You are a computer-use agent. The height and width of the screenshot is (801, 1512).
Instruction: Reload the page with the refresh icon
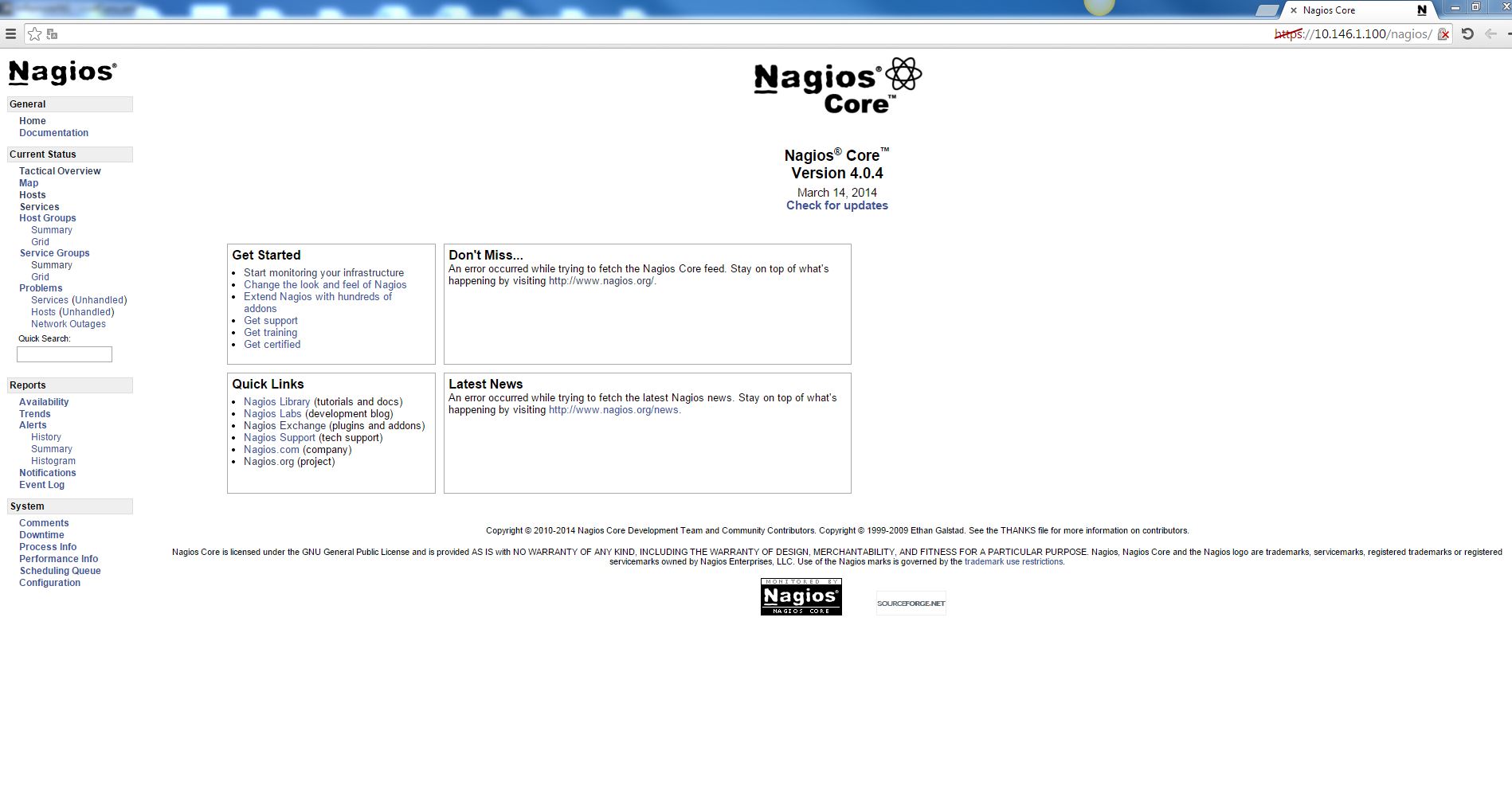tap(1467, 34)
